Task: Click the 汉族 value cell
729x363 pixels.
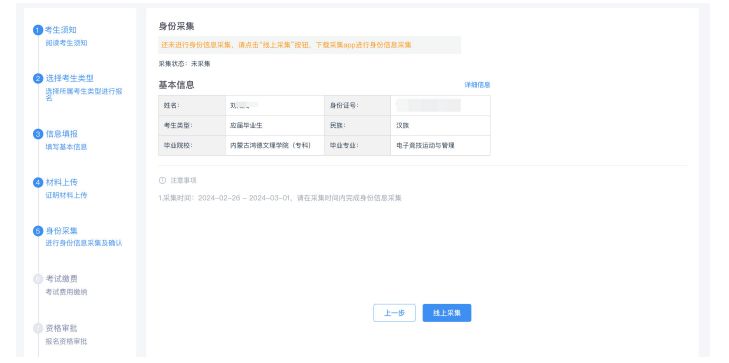Action: [x=440, y=125]
